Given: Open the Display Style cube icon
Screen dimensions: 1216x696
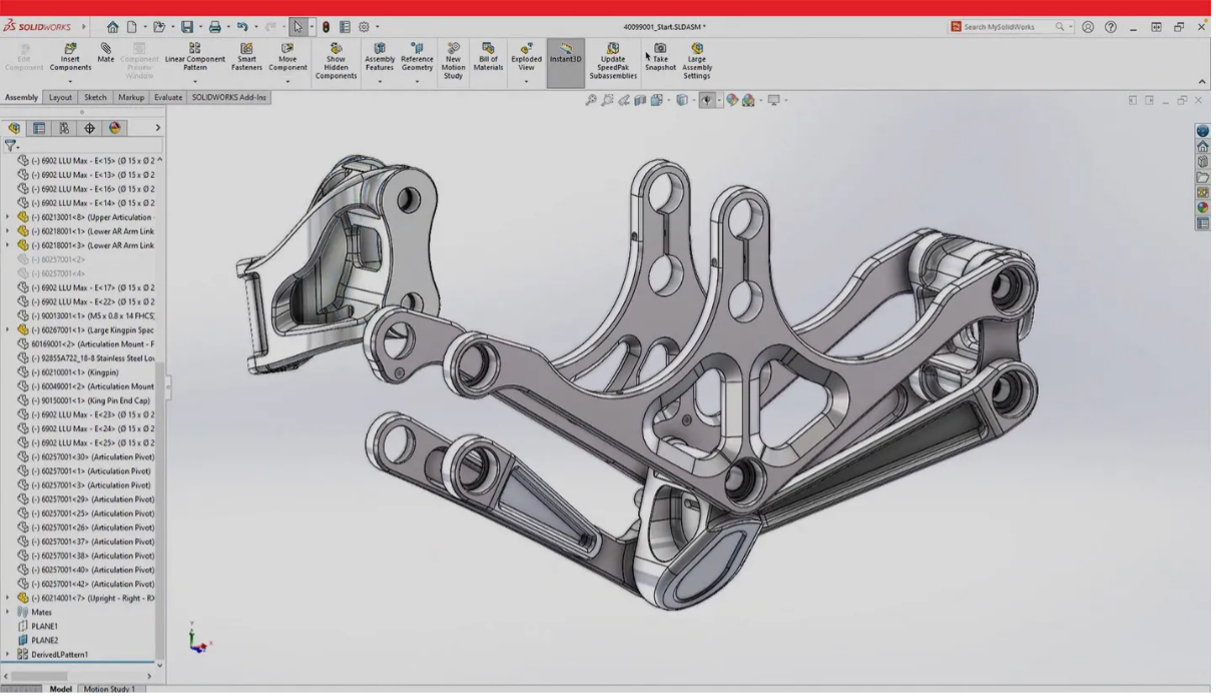Looking at the screenshot, I should [681, 100].
